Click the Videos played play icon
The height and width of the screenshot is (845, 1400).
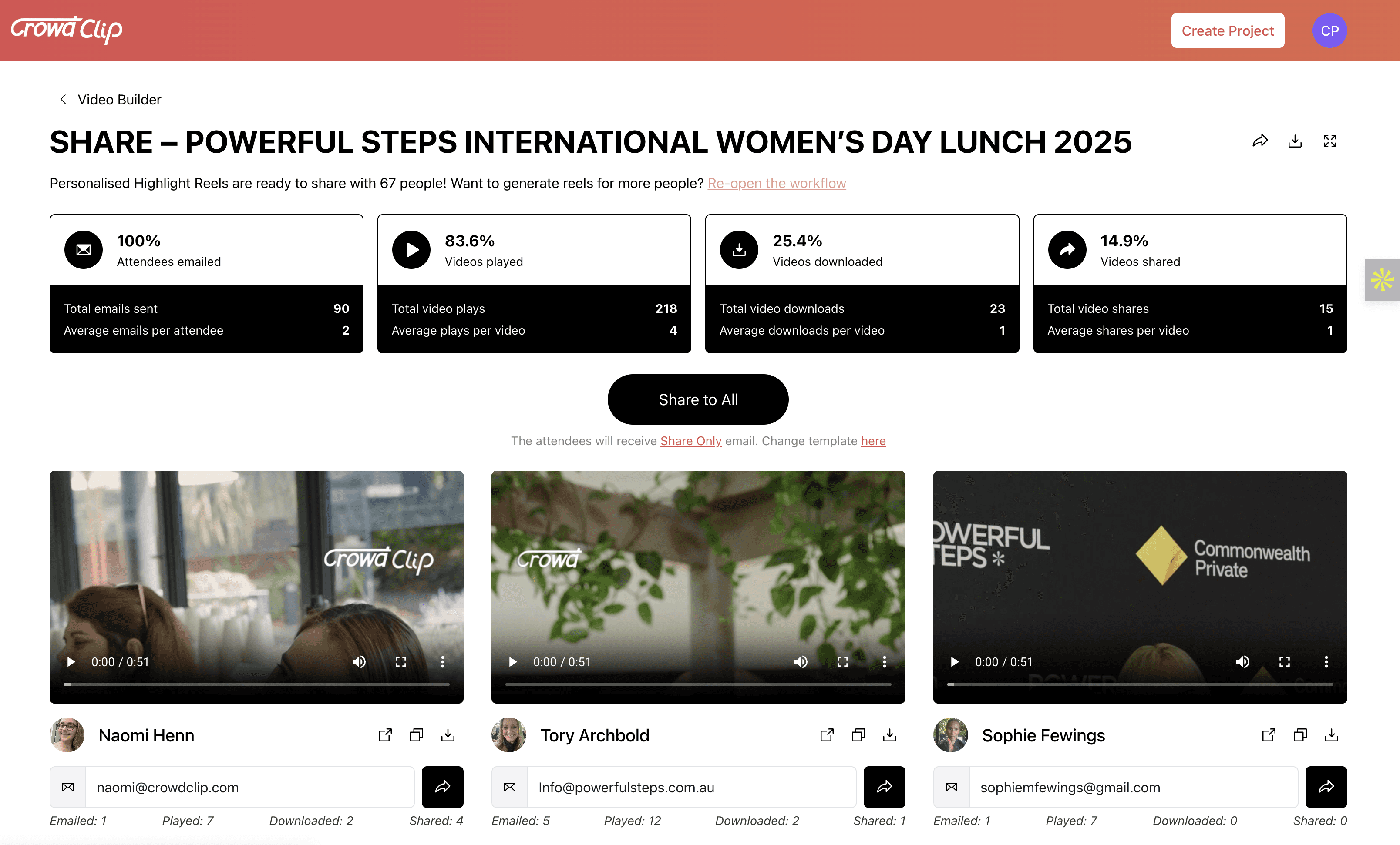pos(411,250)
